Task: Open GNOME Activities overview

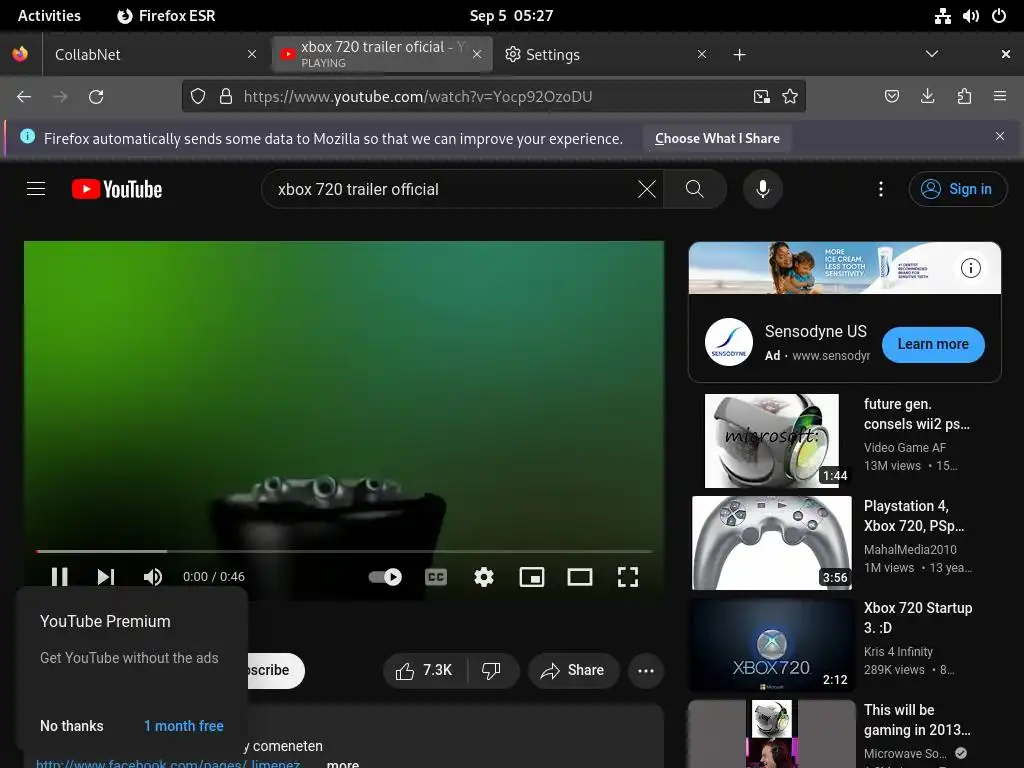Action: 49,16
